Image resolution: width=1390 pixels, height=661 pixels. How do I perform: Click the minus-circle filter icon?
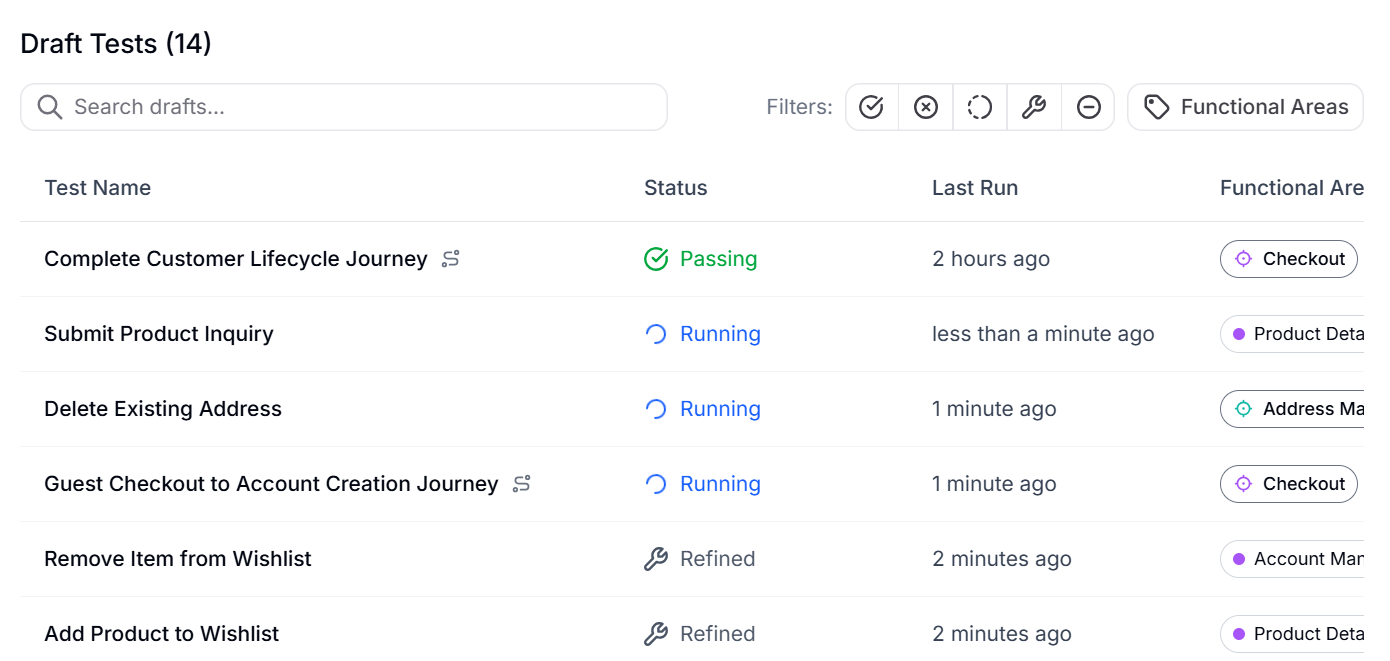pos(1088,107)
